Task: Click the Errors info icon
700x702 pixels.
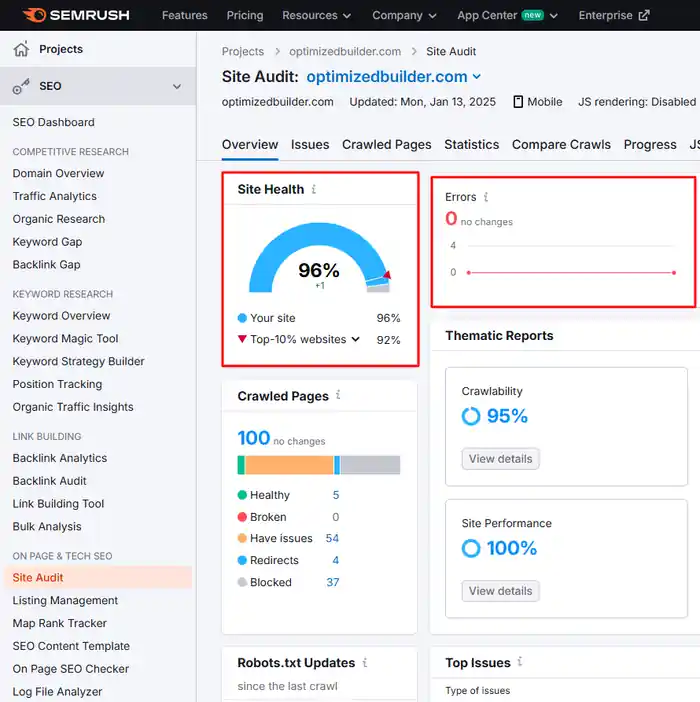Action: point(486,197)
